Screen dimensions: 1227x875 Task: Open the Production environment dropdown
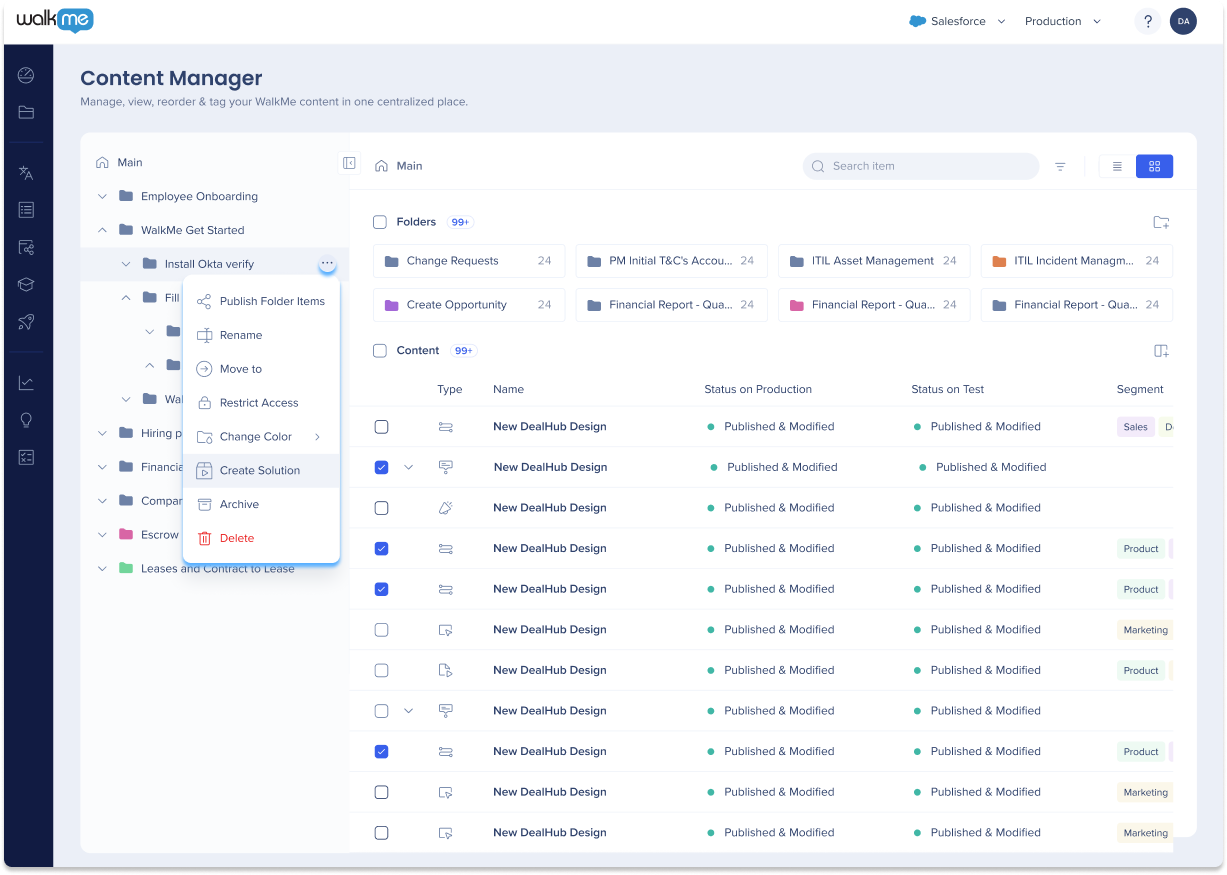click(x=1062, y=21)
